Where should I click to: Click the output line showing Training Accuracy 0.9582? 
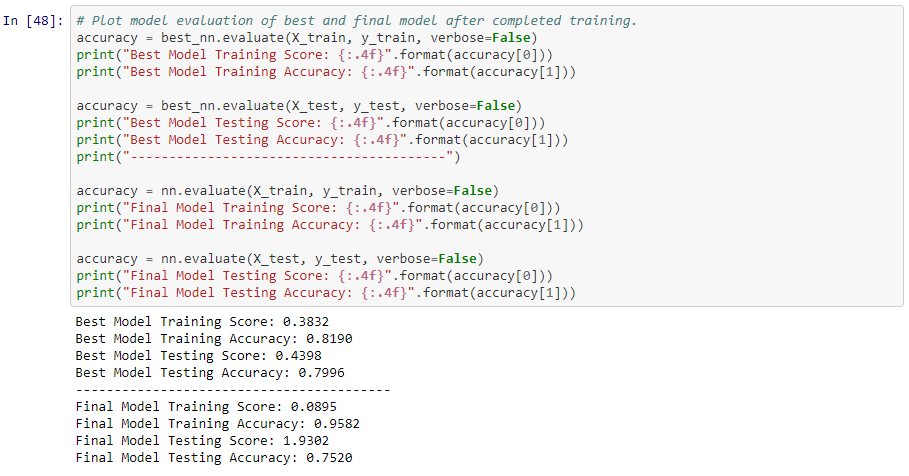coord(218,423)
